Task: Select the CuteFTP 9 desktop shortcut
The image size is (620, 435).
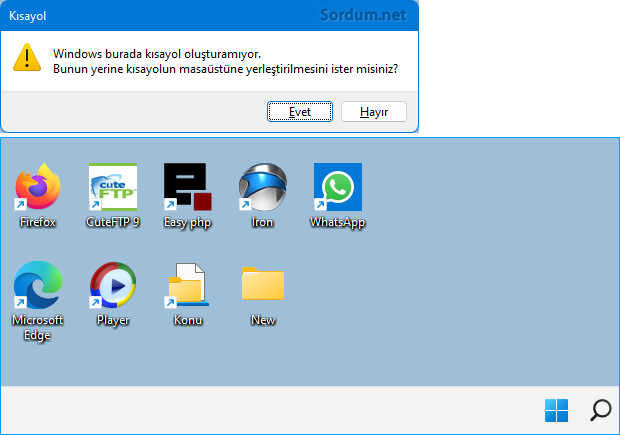Action: point(113,187)
